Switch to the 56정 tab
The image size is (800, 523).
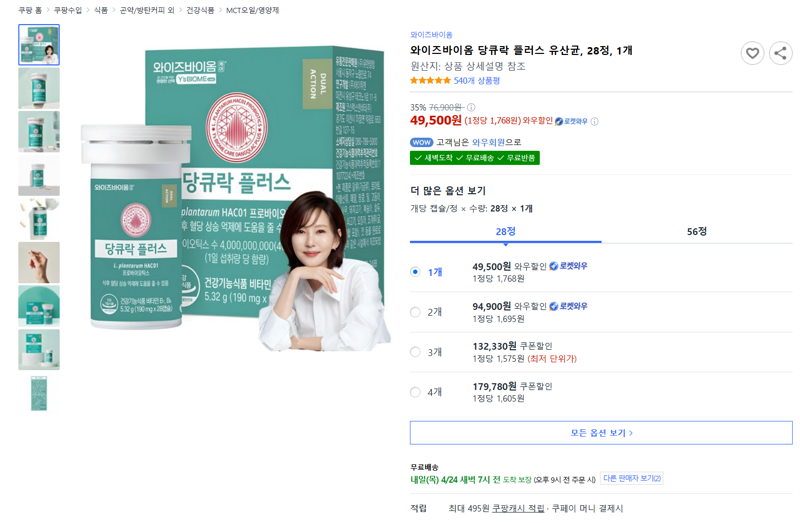[697, 232]
